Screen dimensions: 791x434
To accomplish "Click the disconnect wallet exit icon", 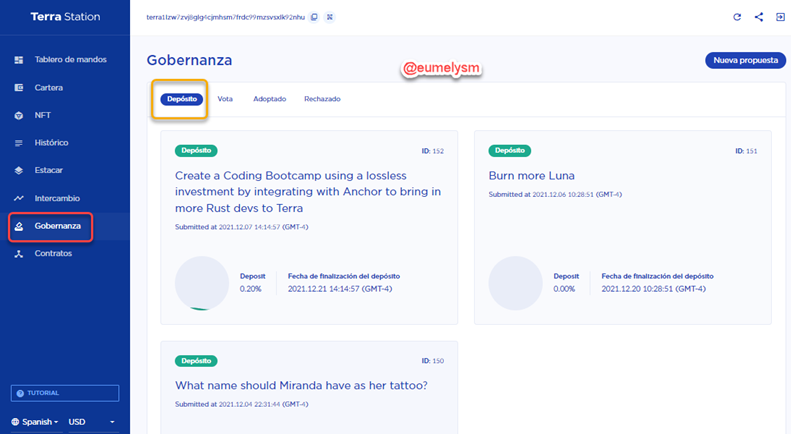I will (x=780, y=17).
